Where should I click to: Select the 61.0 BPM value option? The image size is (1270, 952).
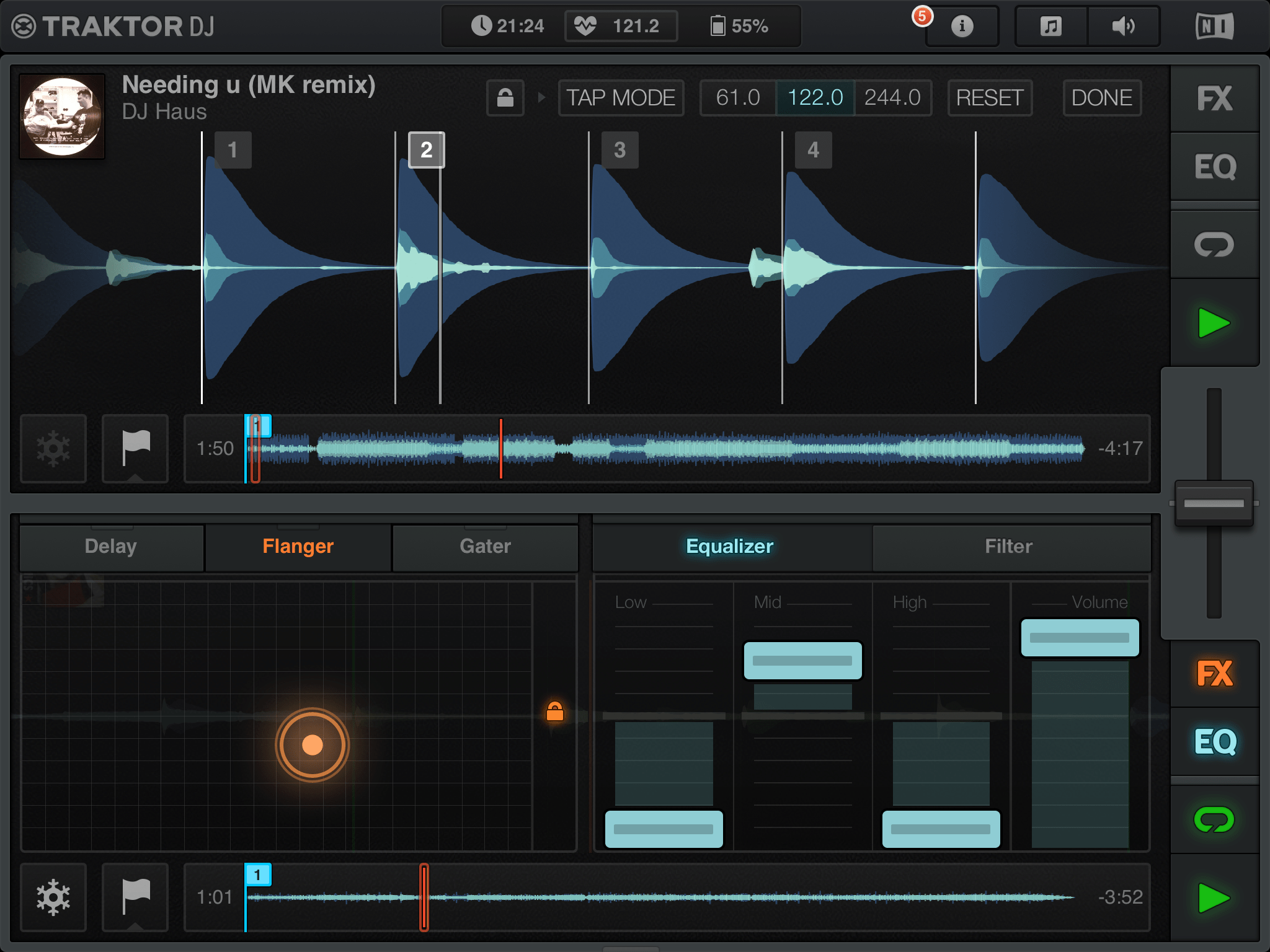pyautogui.click(x=738, y=97)
